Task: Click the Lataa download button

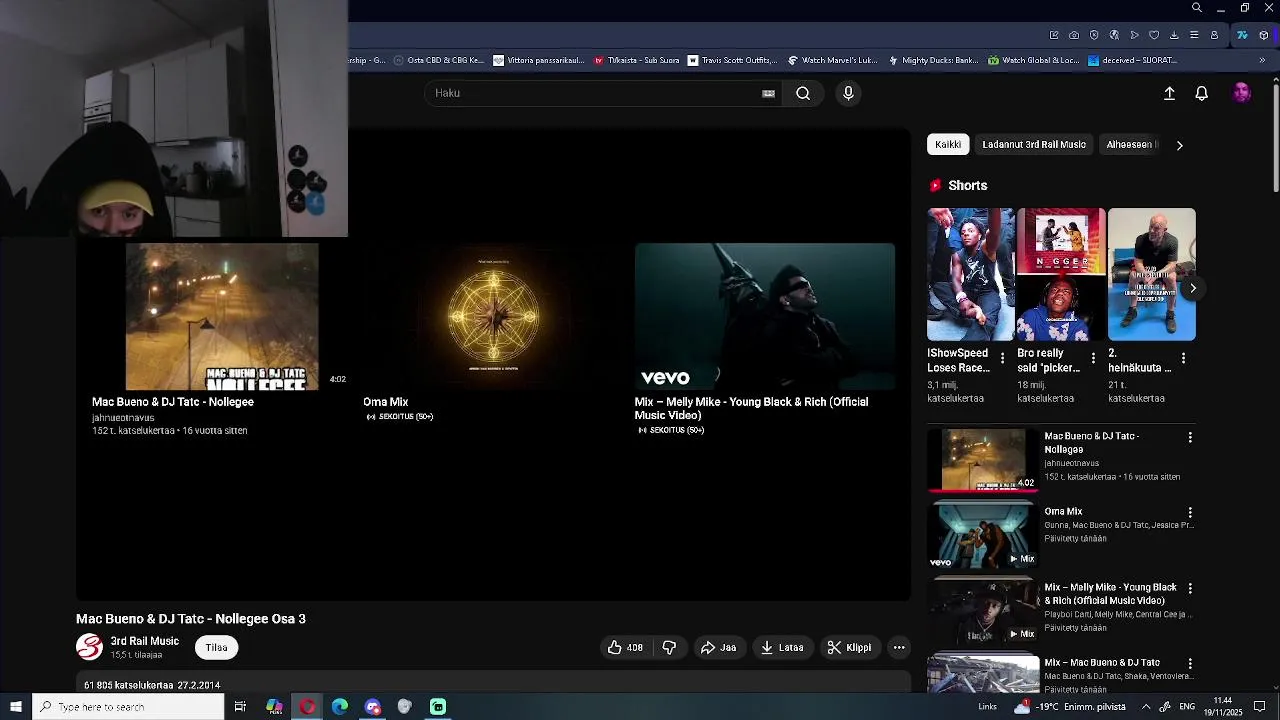Action: (782, 647)
